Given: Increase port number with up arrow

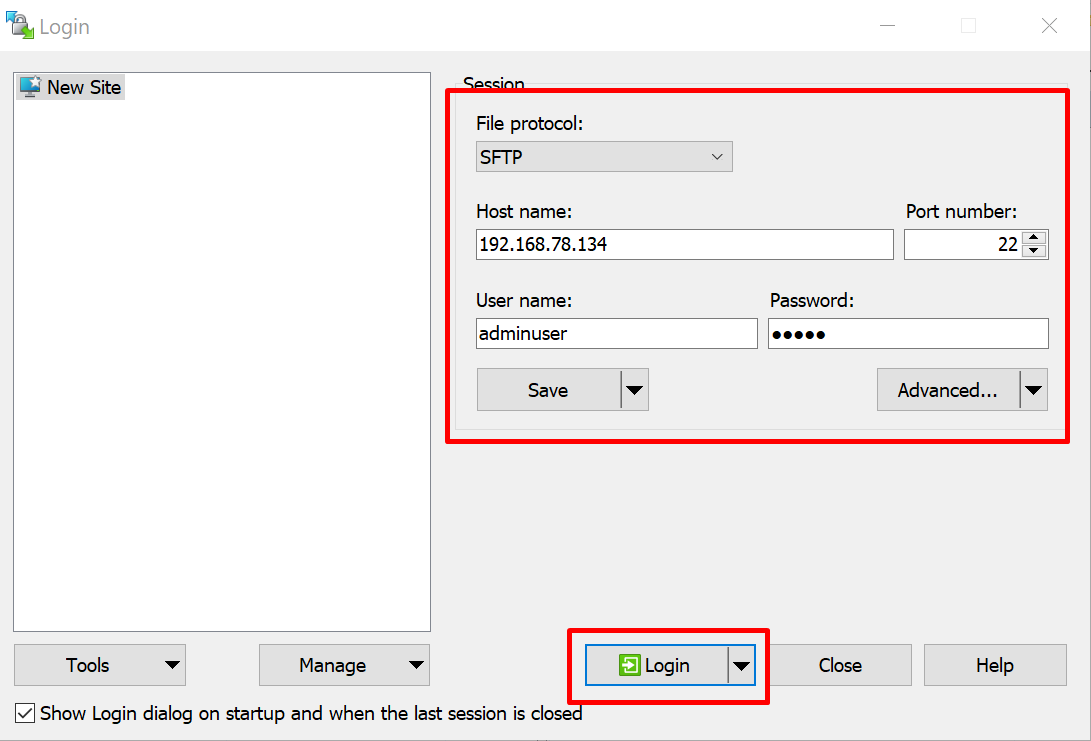Looking at the screenshot, I should (1035, 238).
